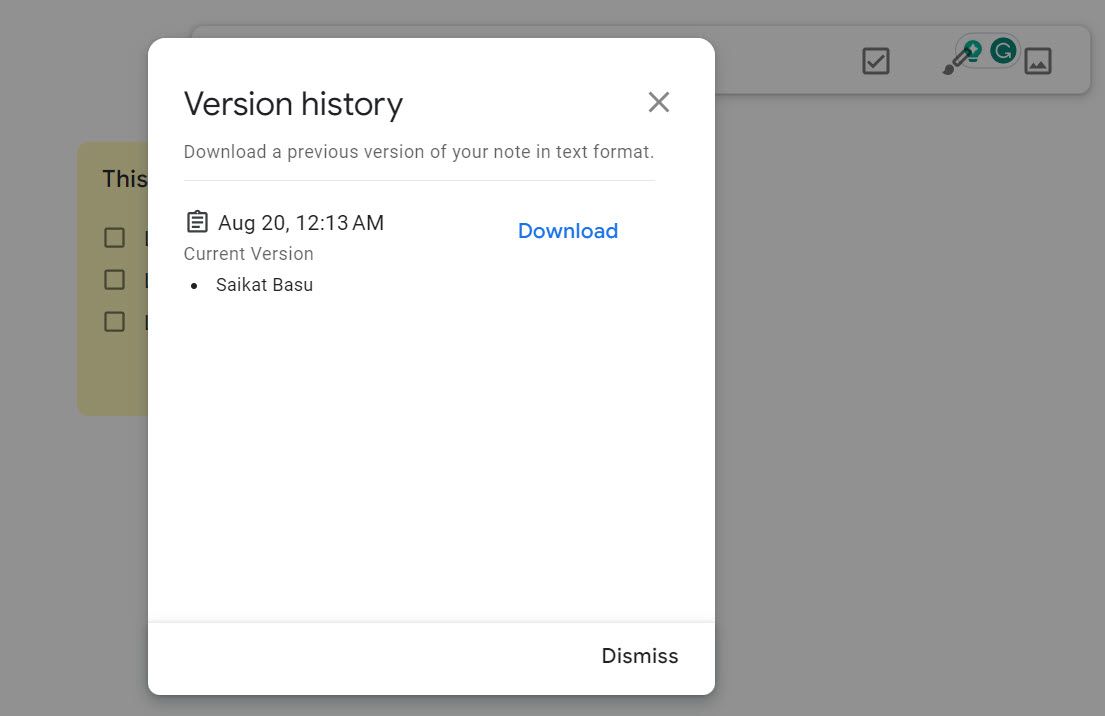Screen dimensions: 1105x716
Task: Check the first checklist item
Action: 113,238
